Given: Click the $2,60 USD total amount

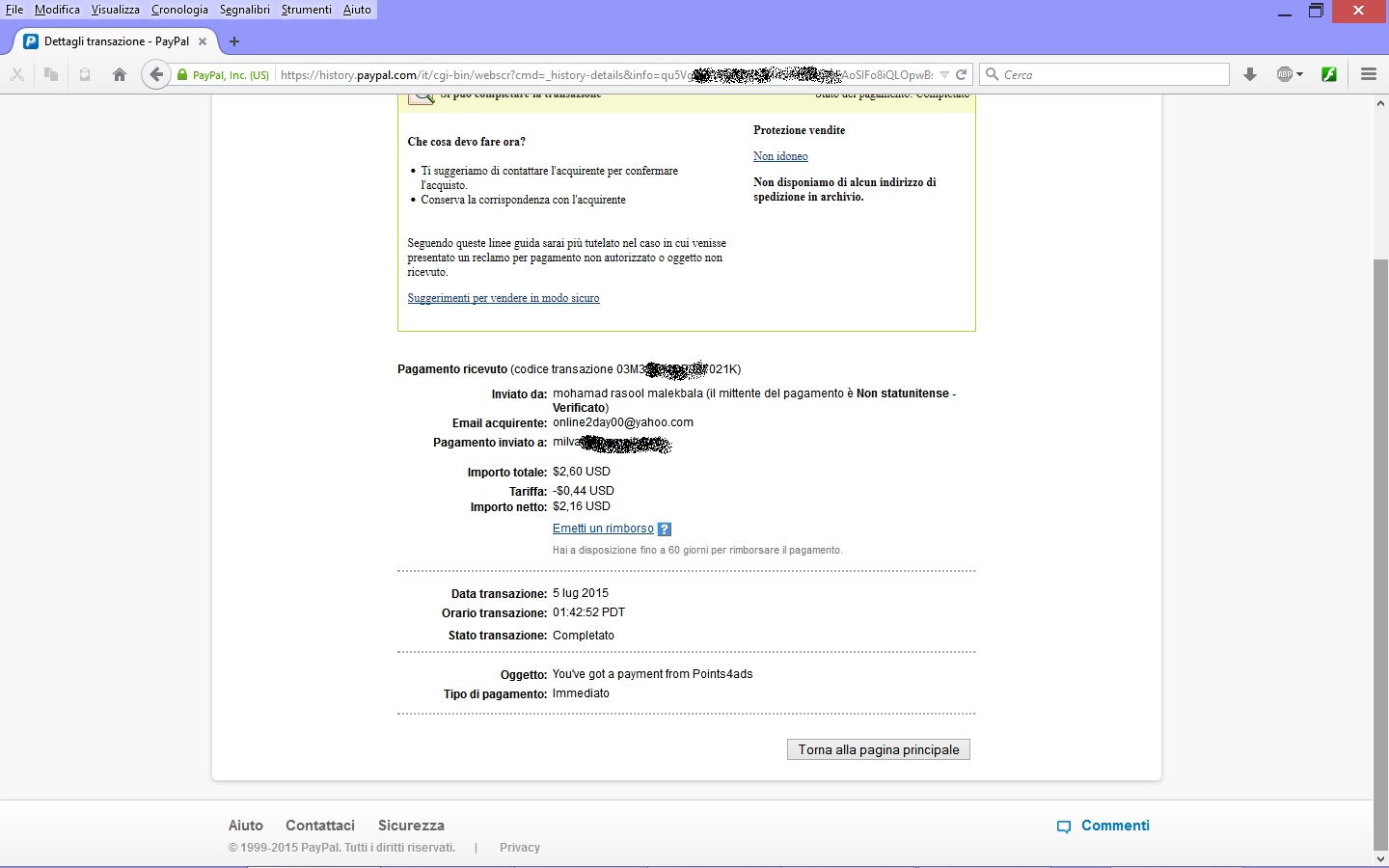Looking at the screenshot, I should coord(582,472).
